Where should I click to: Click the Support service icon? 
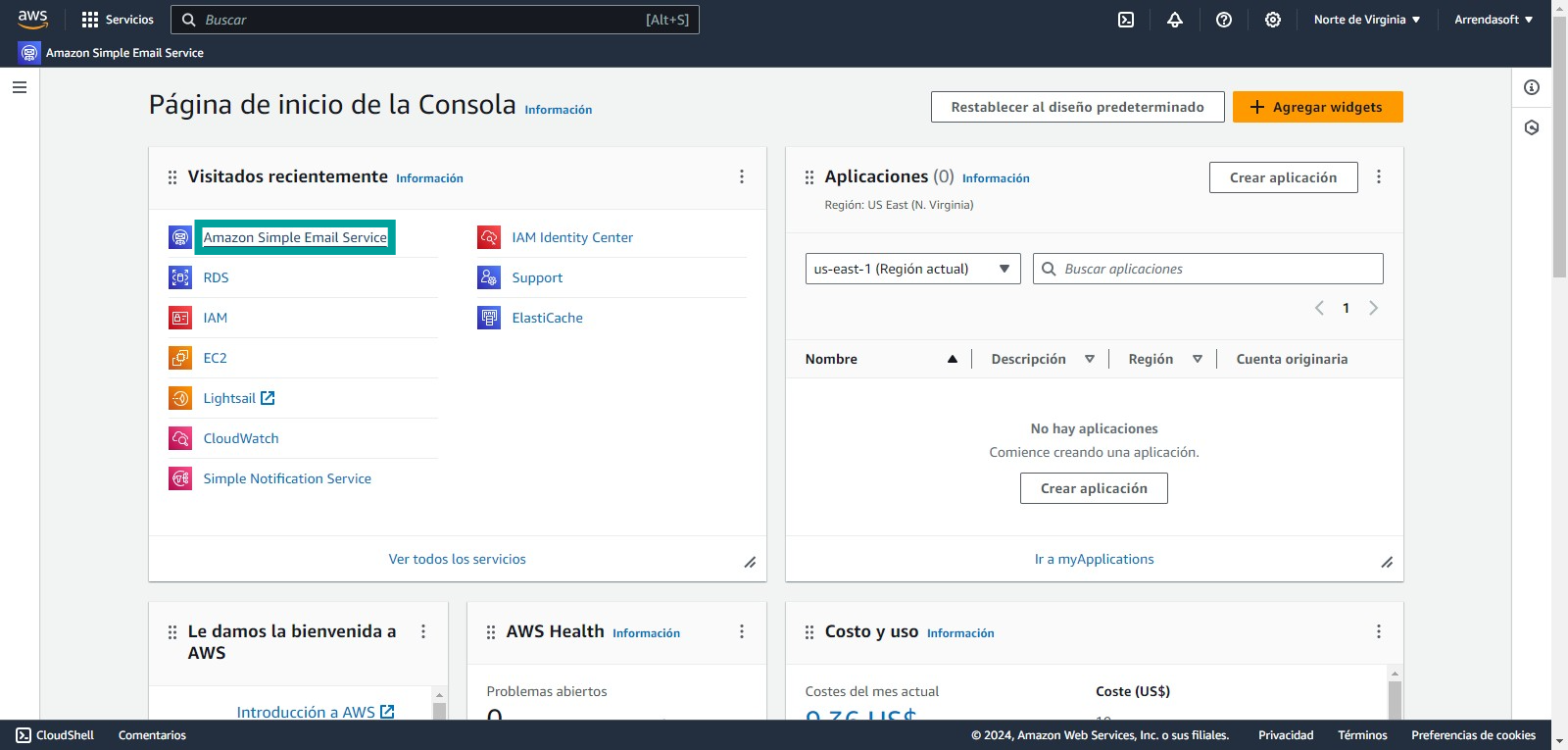[489, 277]
